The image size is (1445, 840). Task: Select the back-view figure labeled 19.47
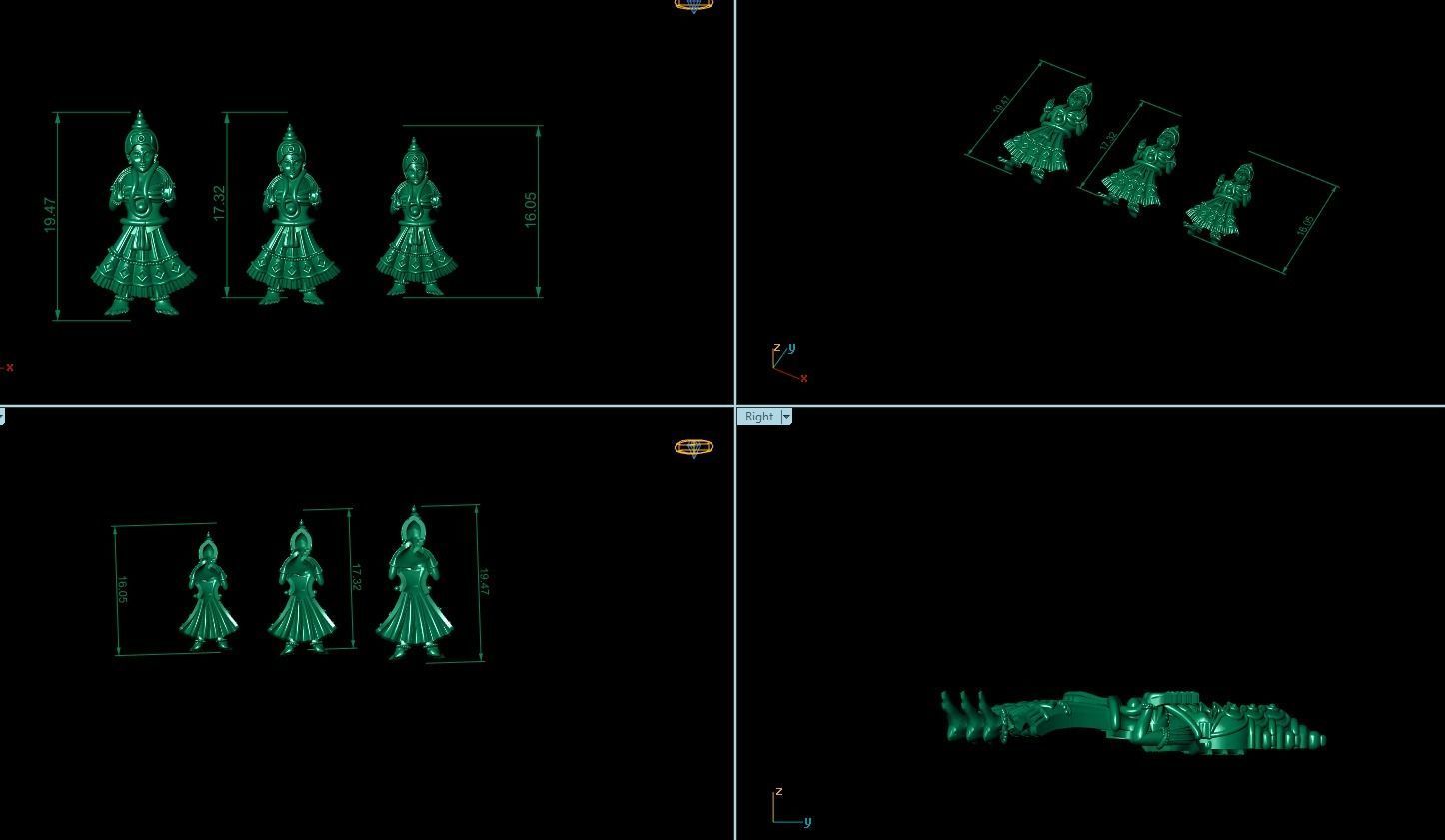[x=414, y=583]
